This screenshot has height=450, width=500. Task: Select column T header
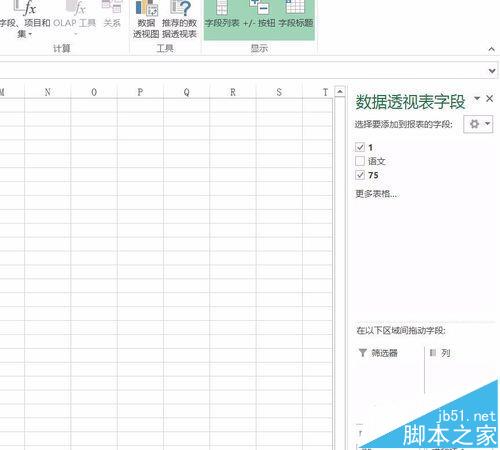pyautogui.click(x=318, y=92)
